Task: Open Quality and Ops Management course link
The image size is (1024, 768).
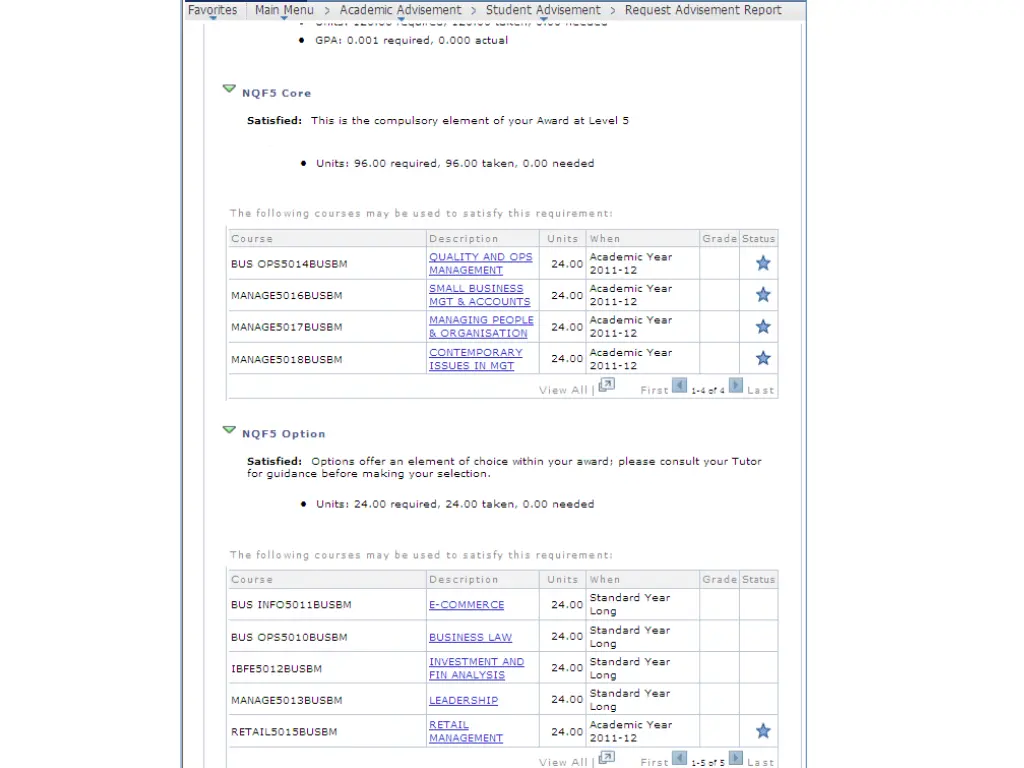Action: pyautogui.click(x=481, y=263)
